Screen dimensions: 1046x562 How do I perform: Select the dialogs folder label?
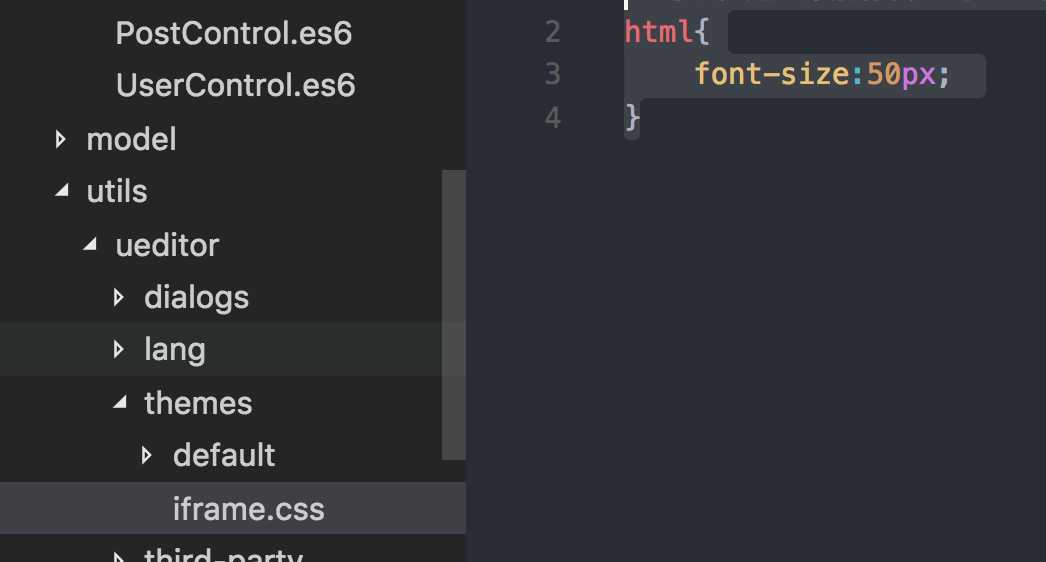tap(196, 298)
